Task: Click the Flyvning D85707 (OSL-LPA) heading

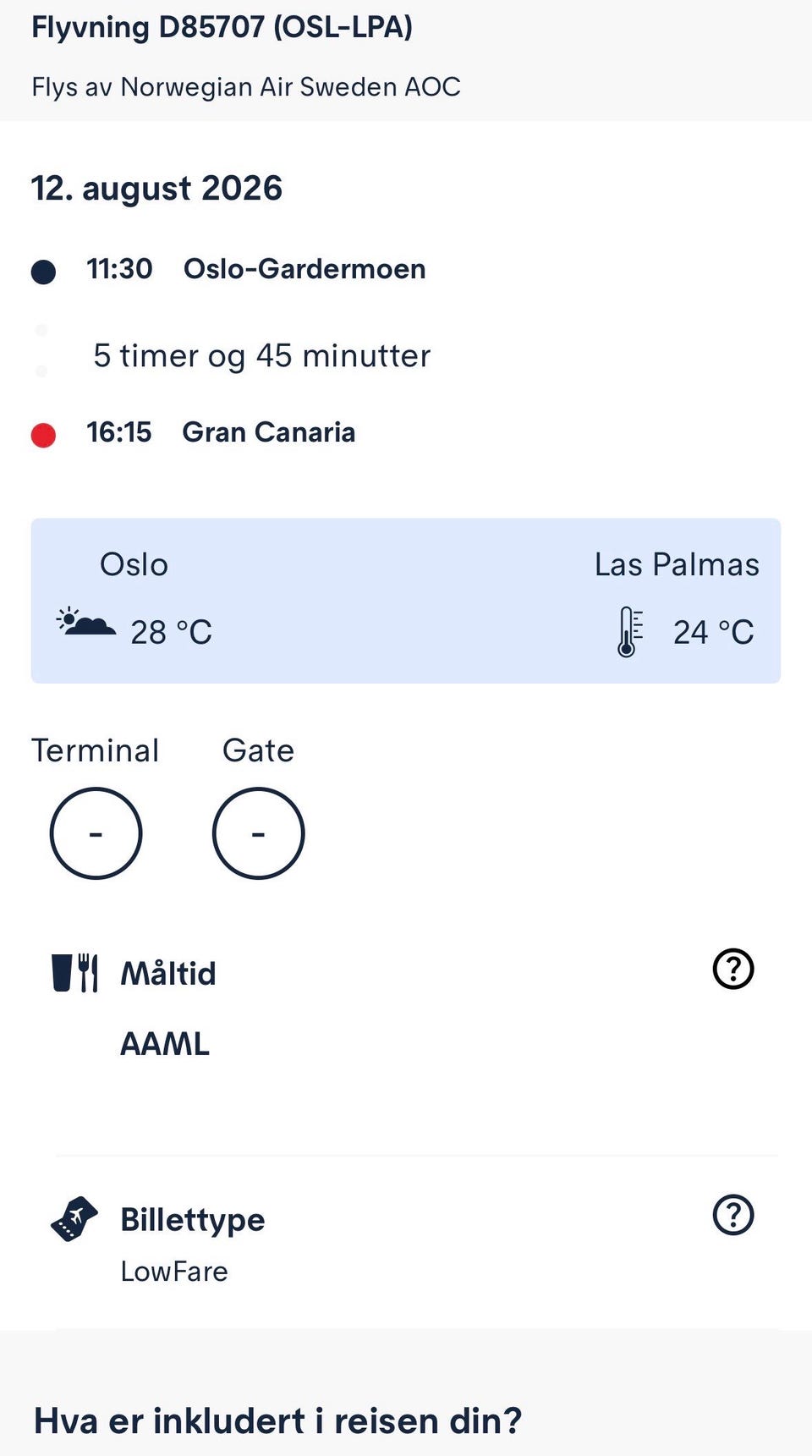Action: [x=222, y=27]
